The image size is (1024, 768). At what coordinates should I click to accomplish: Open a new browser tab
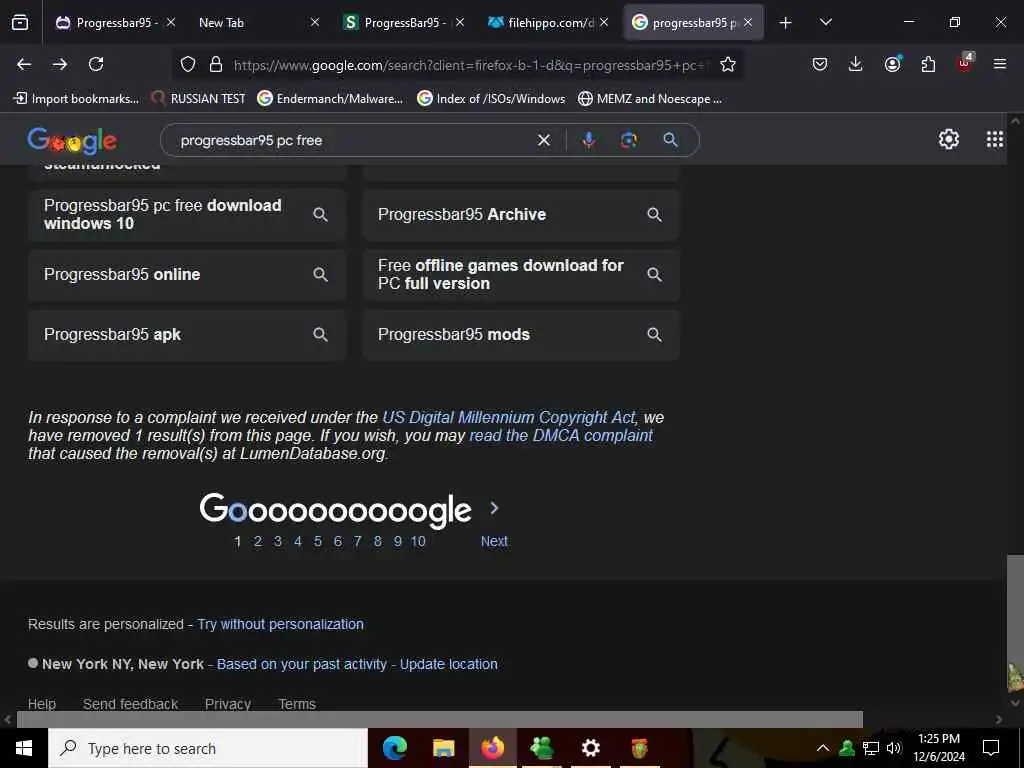[x=786, y=23]
